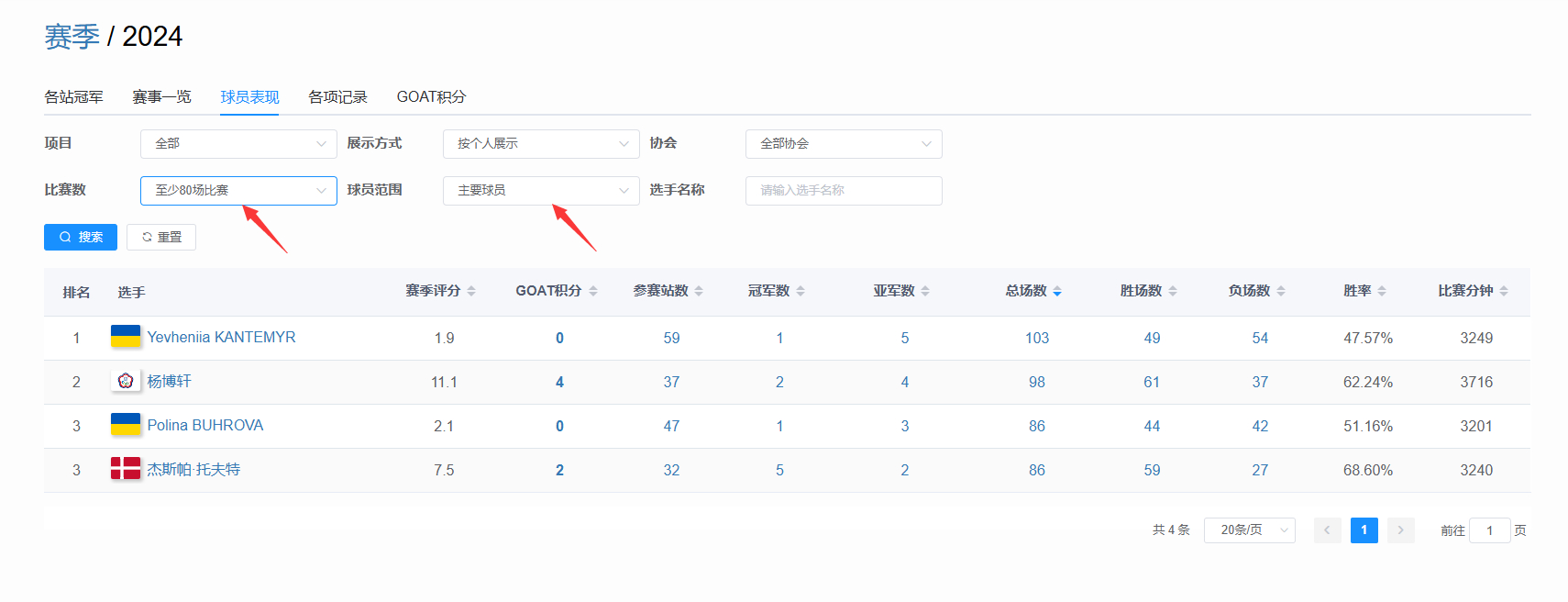Click the 重置 reset button

161,237
